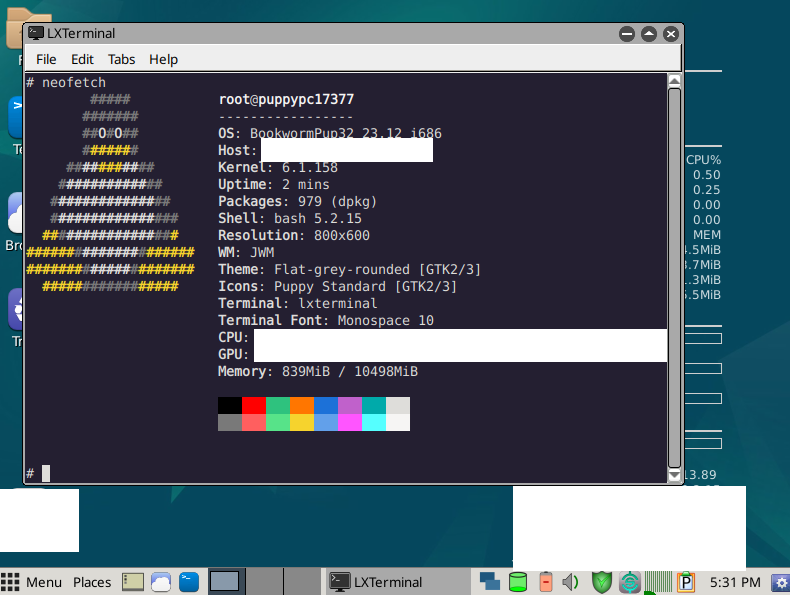Launch the blue terminal icon in taskbar
Viewport: 790px width, 595px height.
(x=188, y=582)
